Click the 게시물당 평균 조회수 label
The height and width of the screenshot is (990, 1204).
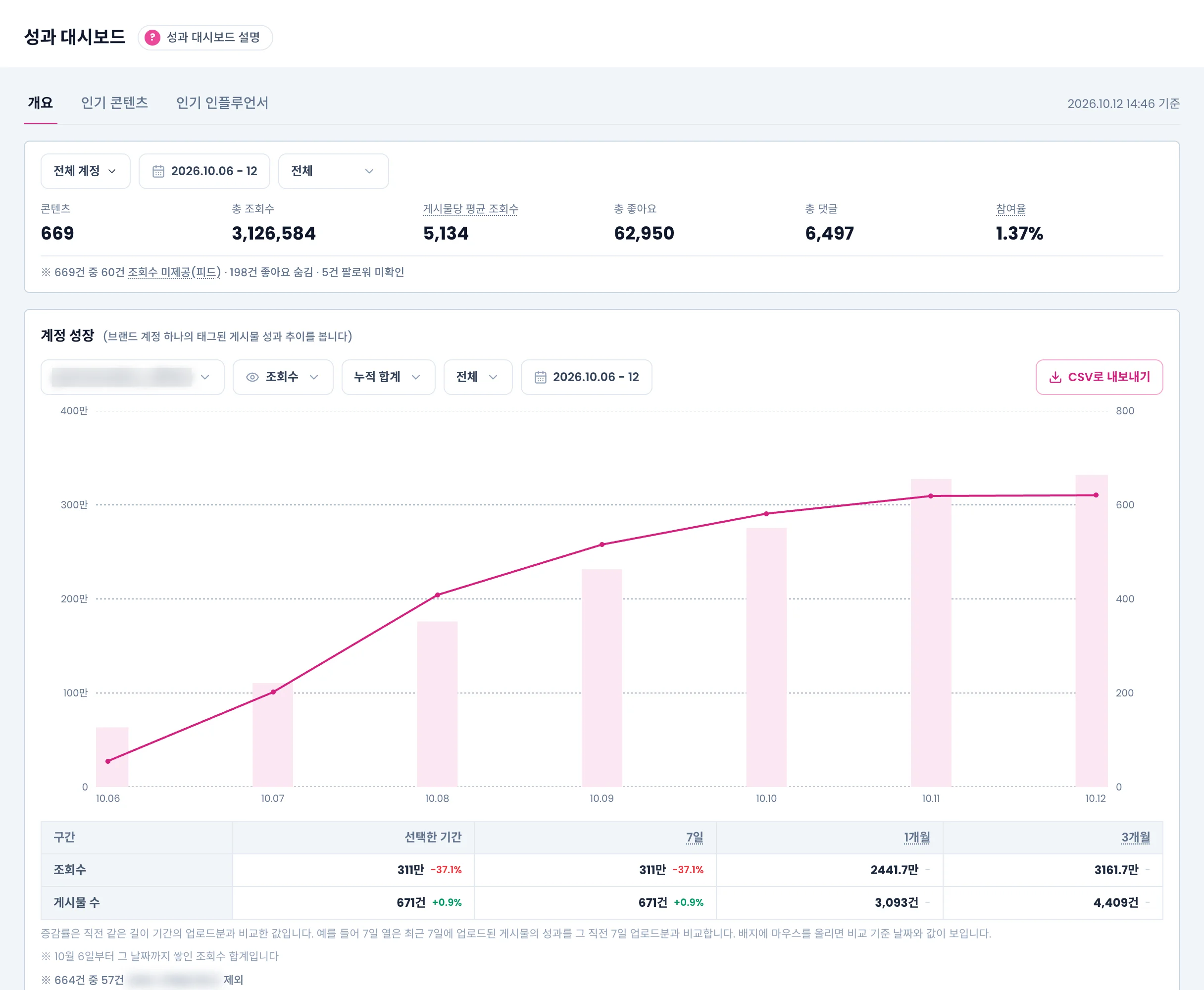click(x=470, y=209)
